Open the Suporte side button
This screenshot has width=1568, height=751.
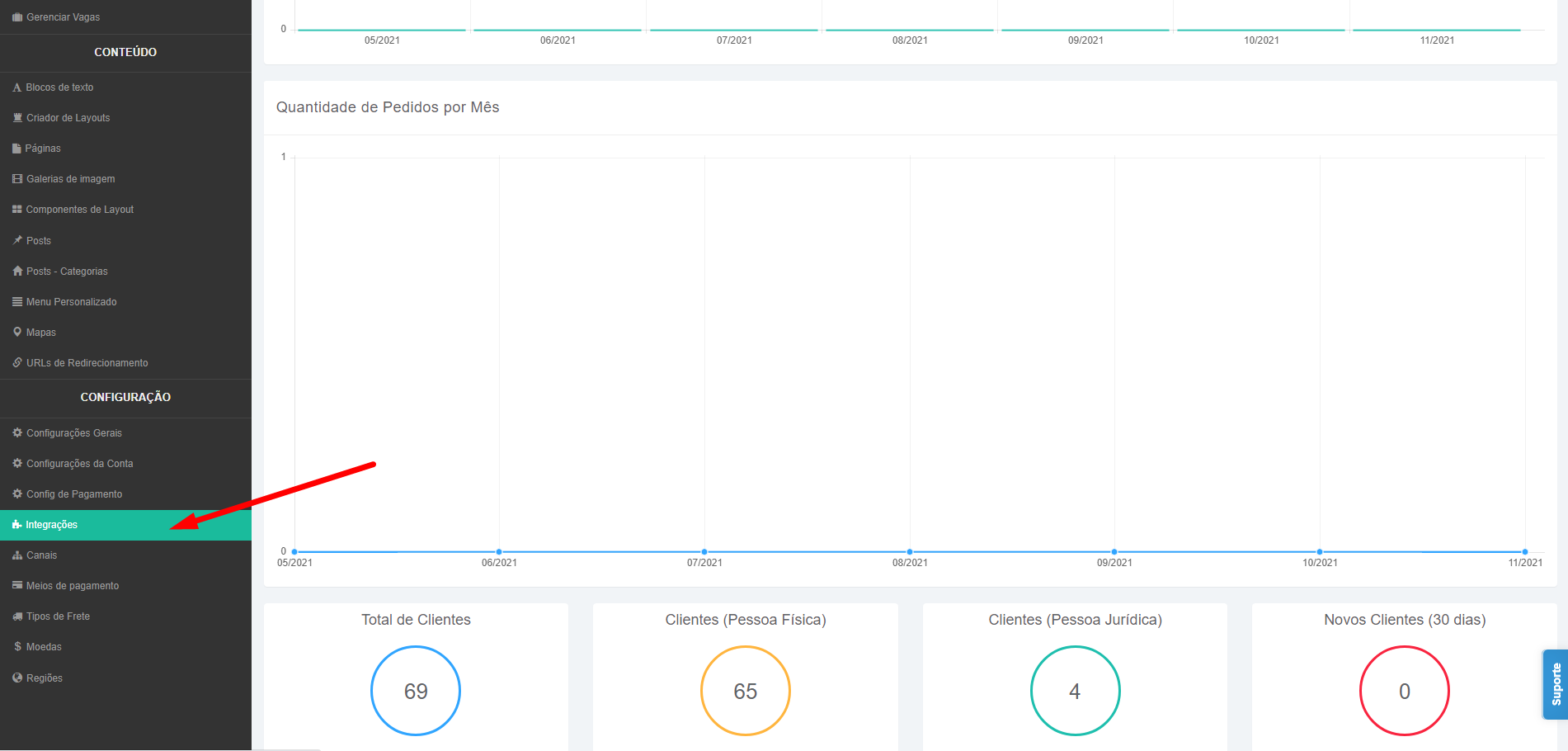1556,684
